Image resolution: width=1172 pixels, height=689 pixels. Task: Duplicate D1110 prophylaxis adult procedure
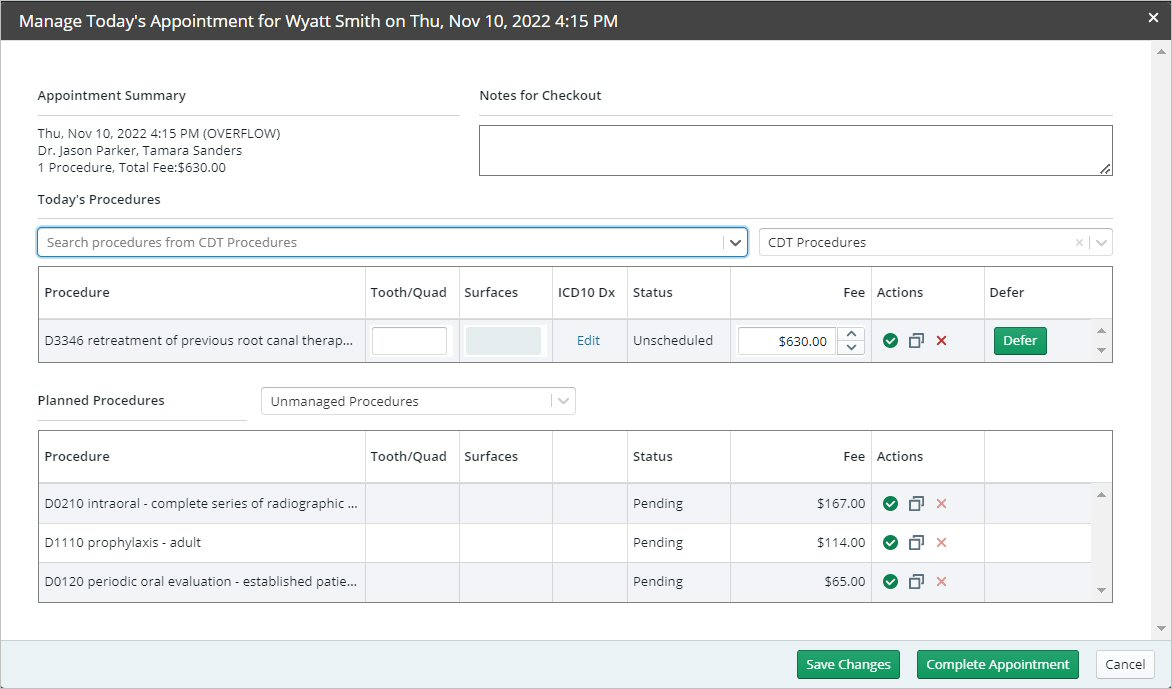click(916, 543)
